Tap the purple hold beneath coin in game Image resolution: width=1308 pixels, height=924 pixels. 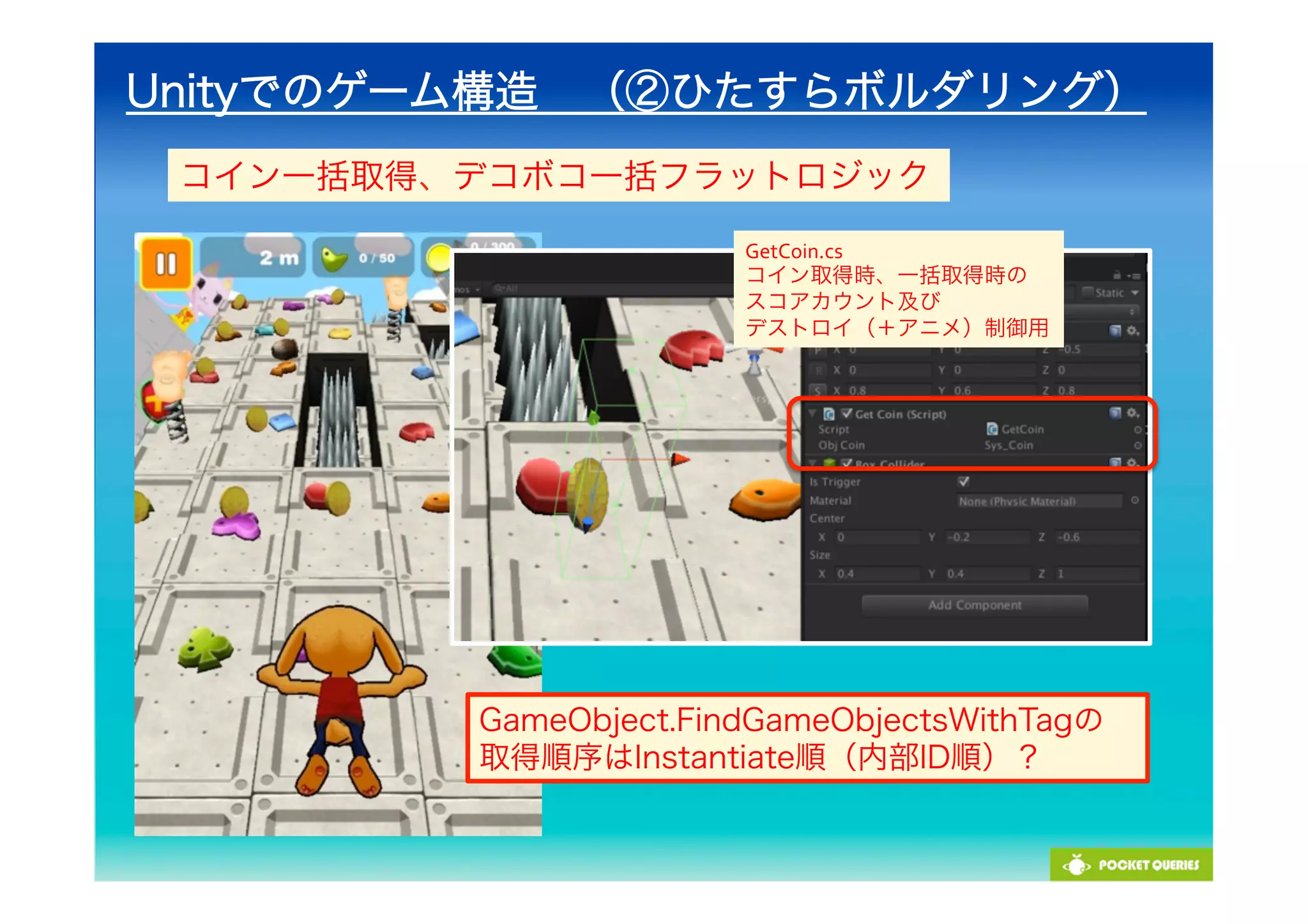[236, 526]
